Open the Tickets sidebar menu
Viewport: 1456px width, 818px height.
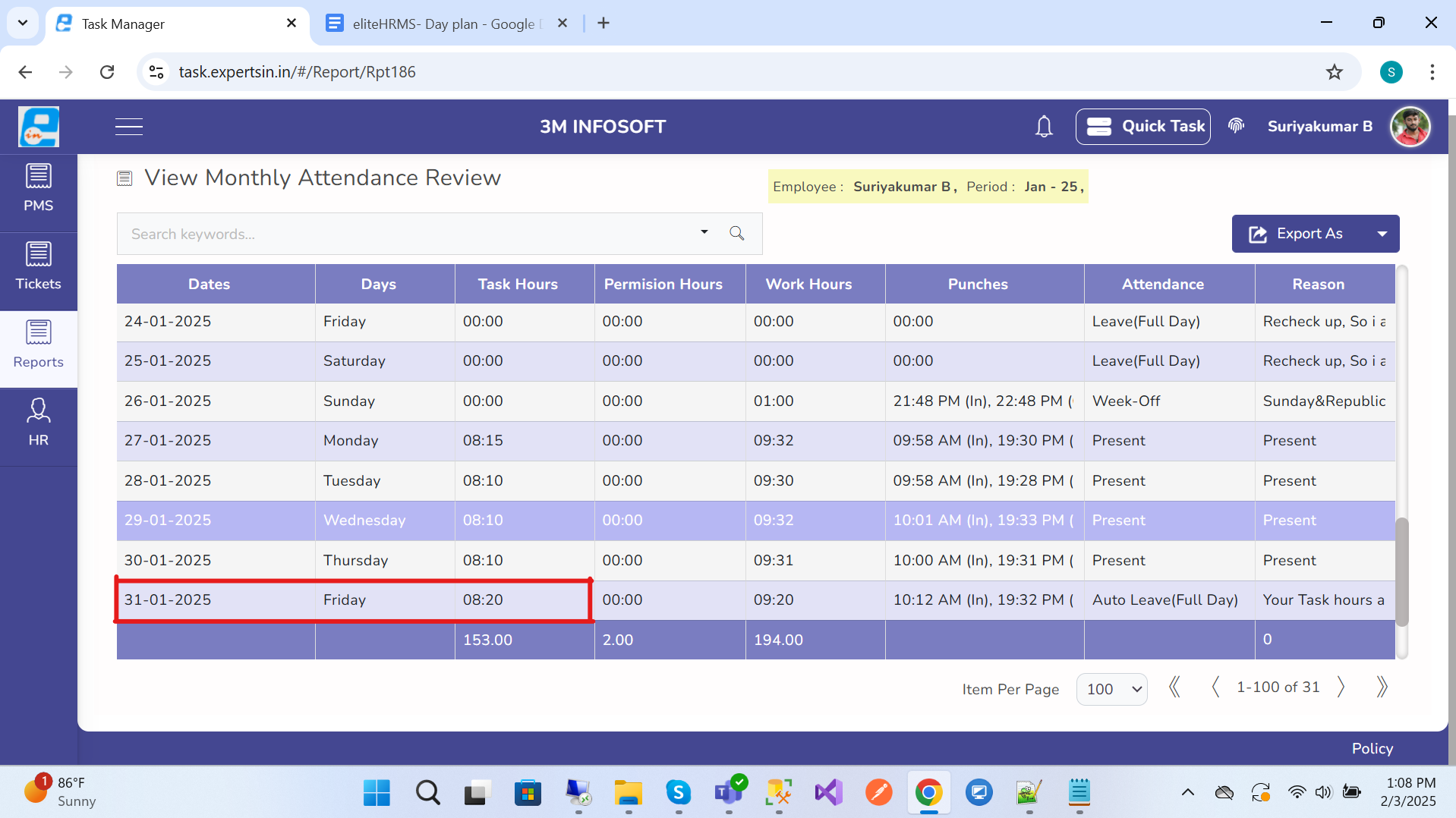[39, 267]
